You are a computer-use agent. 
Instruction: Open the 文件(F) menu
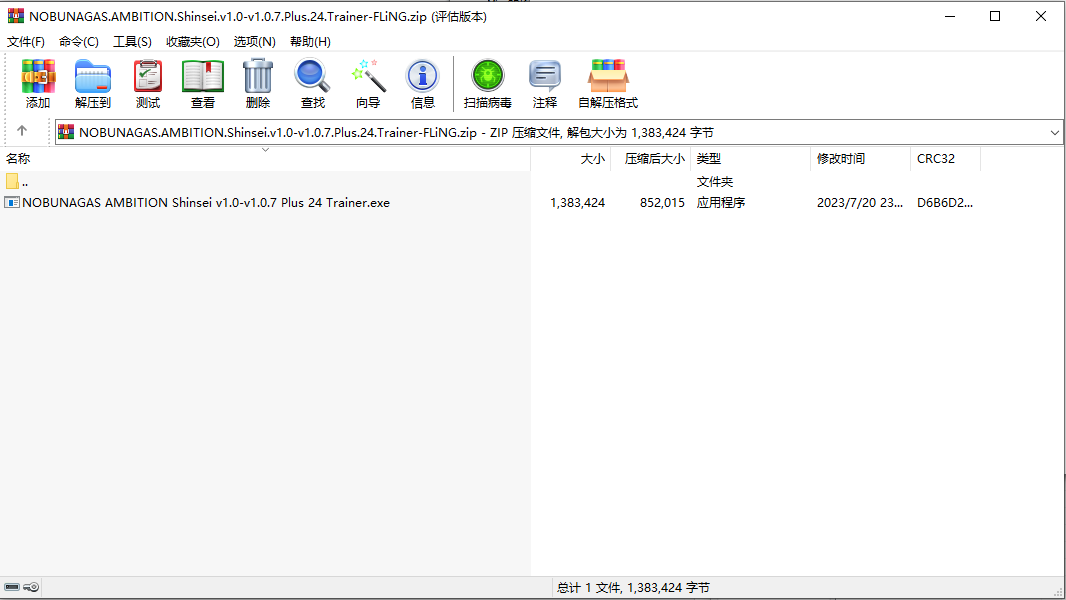26,41
